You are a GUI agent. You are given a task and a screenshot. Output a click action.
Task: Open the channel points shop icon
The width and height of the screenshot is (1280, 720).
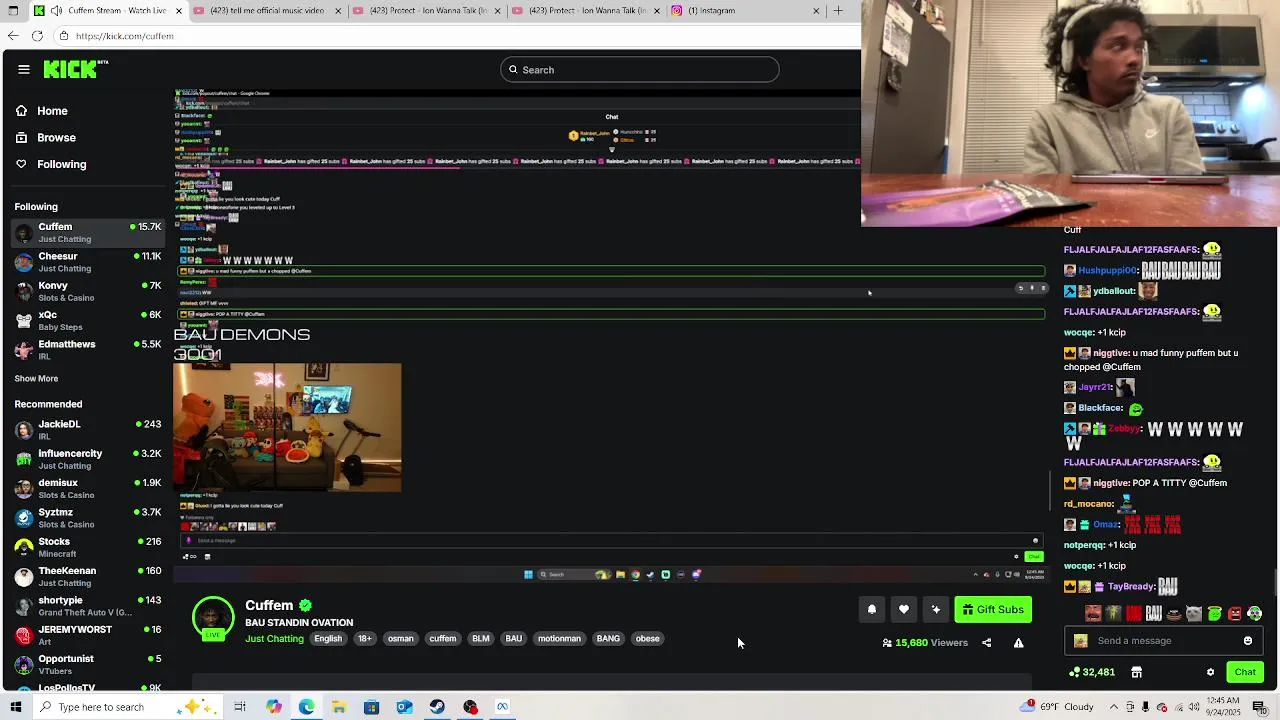point(1136,672)
